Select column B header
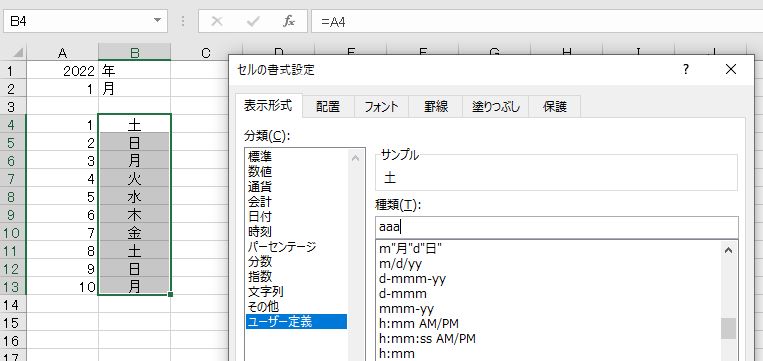 [135, 53]
